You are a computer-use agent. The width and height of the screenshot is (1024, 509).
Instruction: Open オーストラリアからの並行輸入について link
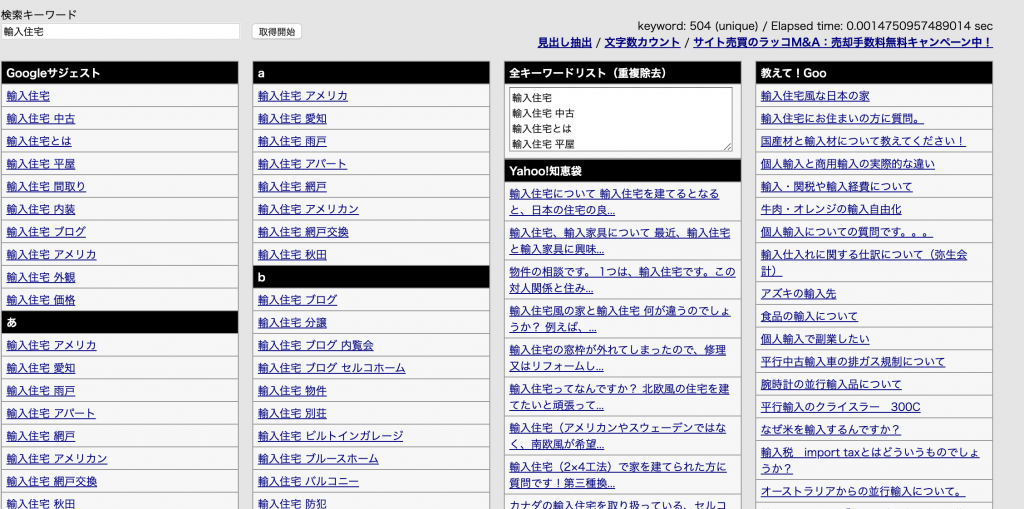(863, 491)
